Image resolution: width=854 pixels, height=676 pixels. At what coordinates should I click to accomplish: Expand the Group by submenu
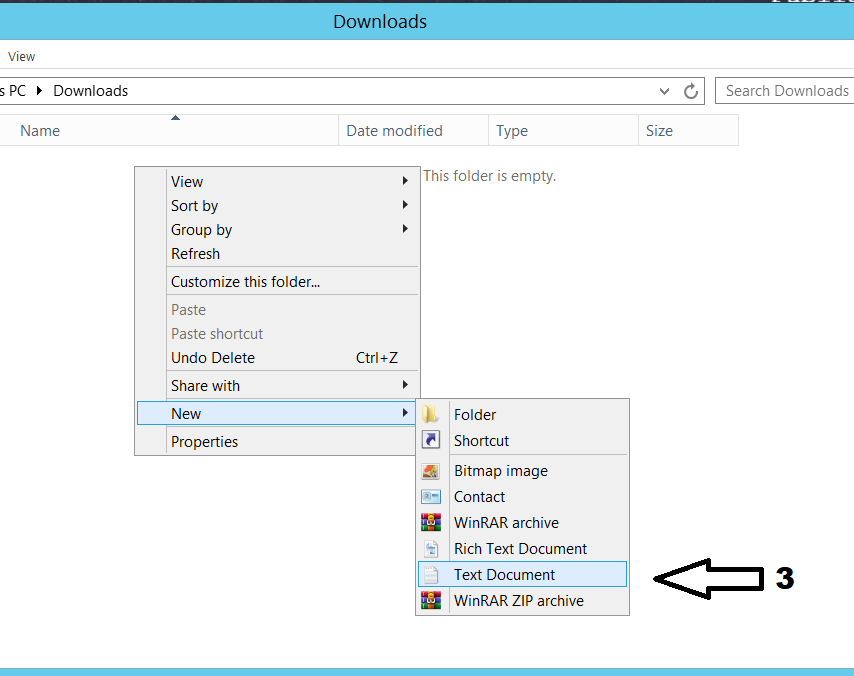tap(405, 229)
